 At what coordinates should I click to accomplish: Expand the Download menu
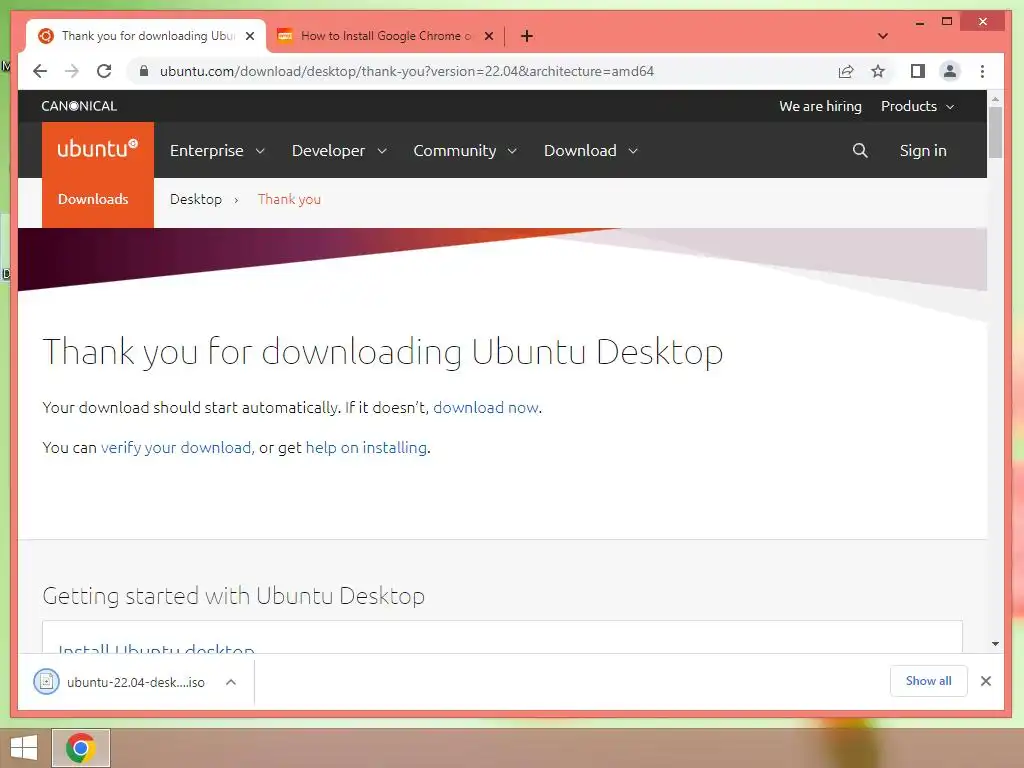click(x=590, y=150)
